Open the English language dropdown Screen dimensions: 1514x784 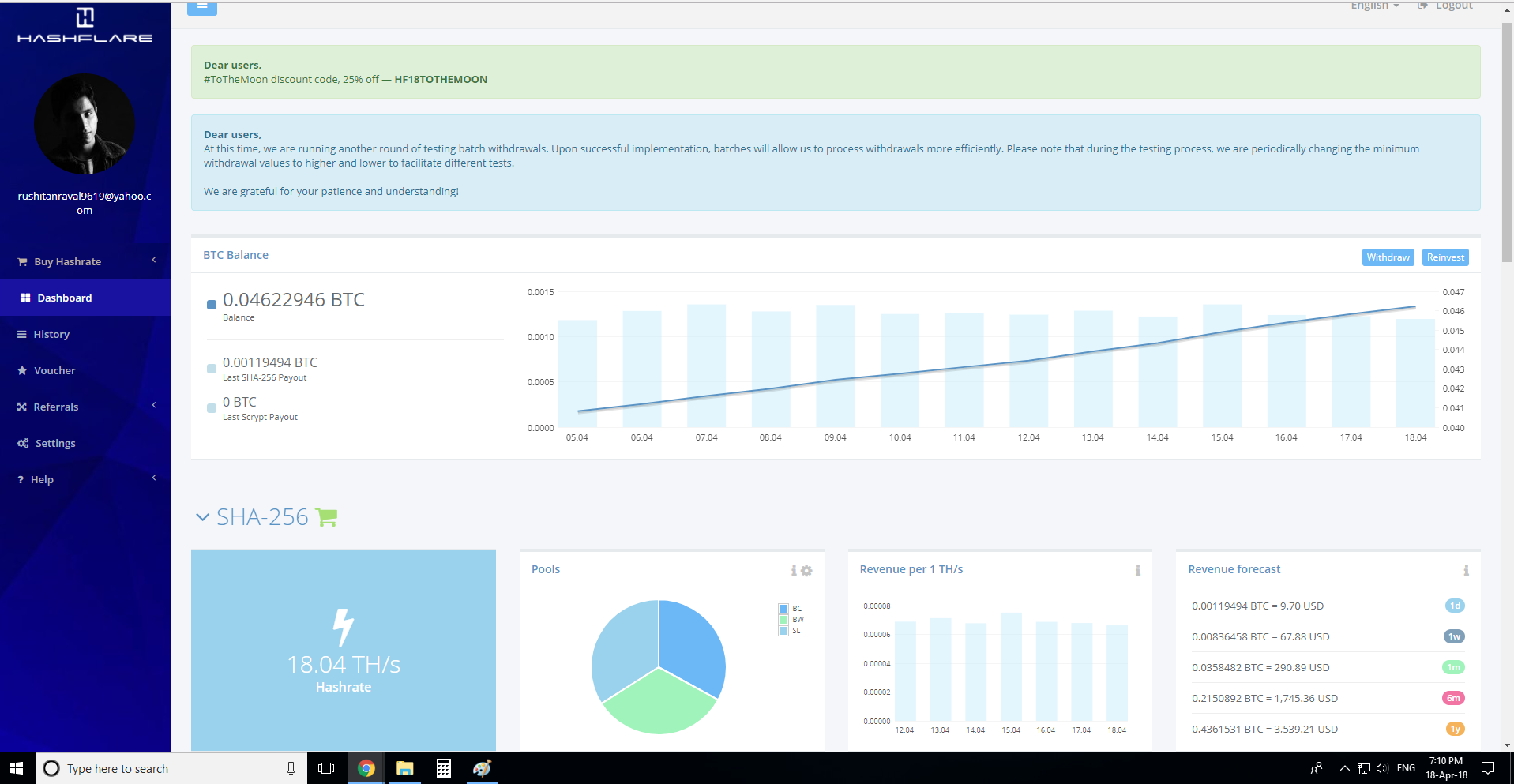[x=1374, y=6]
